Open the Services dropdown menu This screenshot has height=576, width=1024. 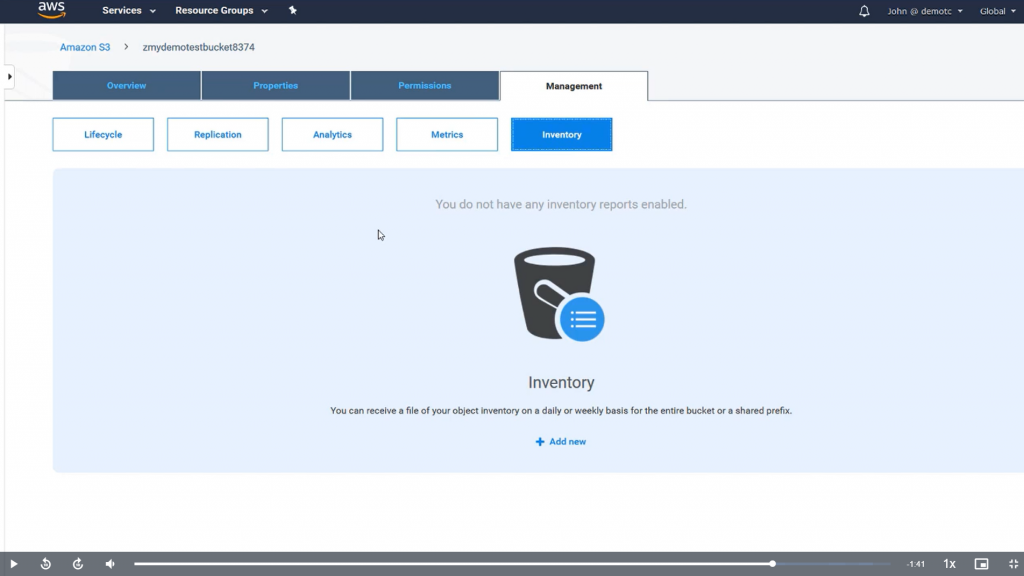pos(129,10)
